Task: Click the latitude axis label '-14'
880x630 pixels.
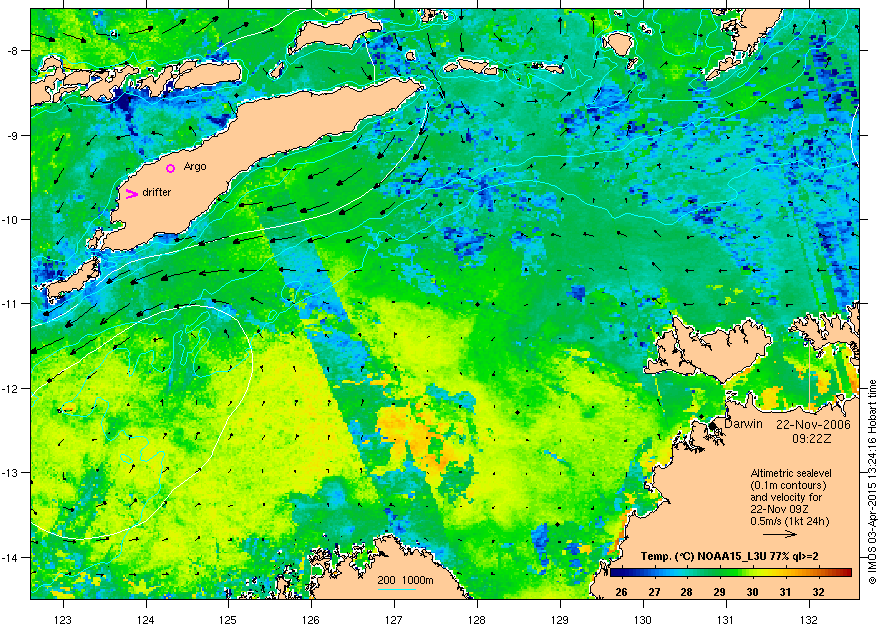Action: 11,557
